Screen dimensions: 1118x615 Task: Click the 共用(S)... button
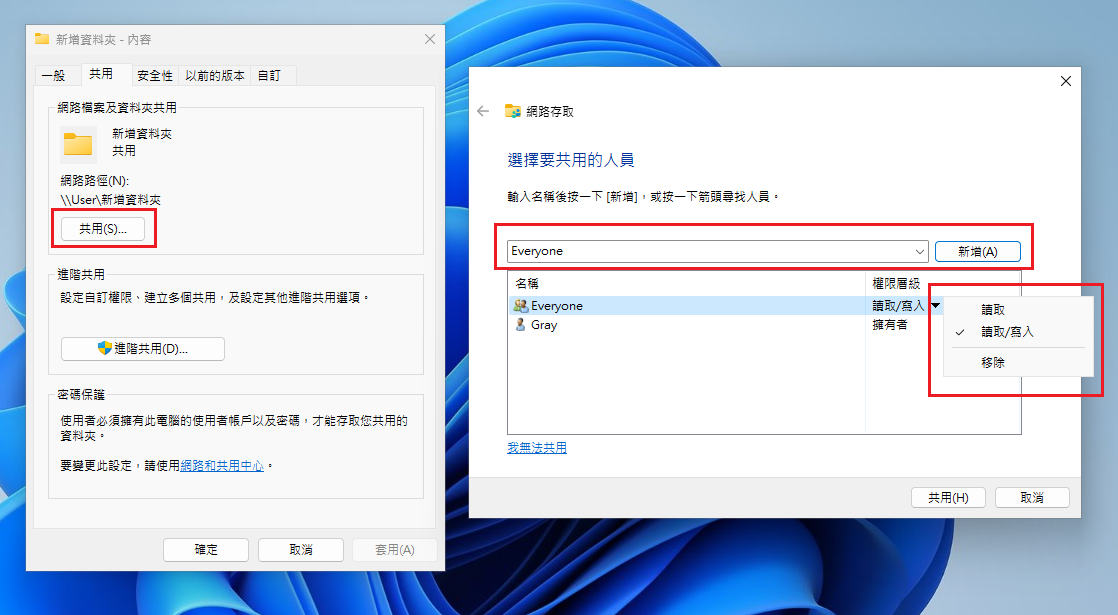pyautogui.click(x=103, y=229)
